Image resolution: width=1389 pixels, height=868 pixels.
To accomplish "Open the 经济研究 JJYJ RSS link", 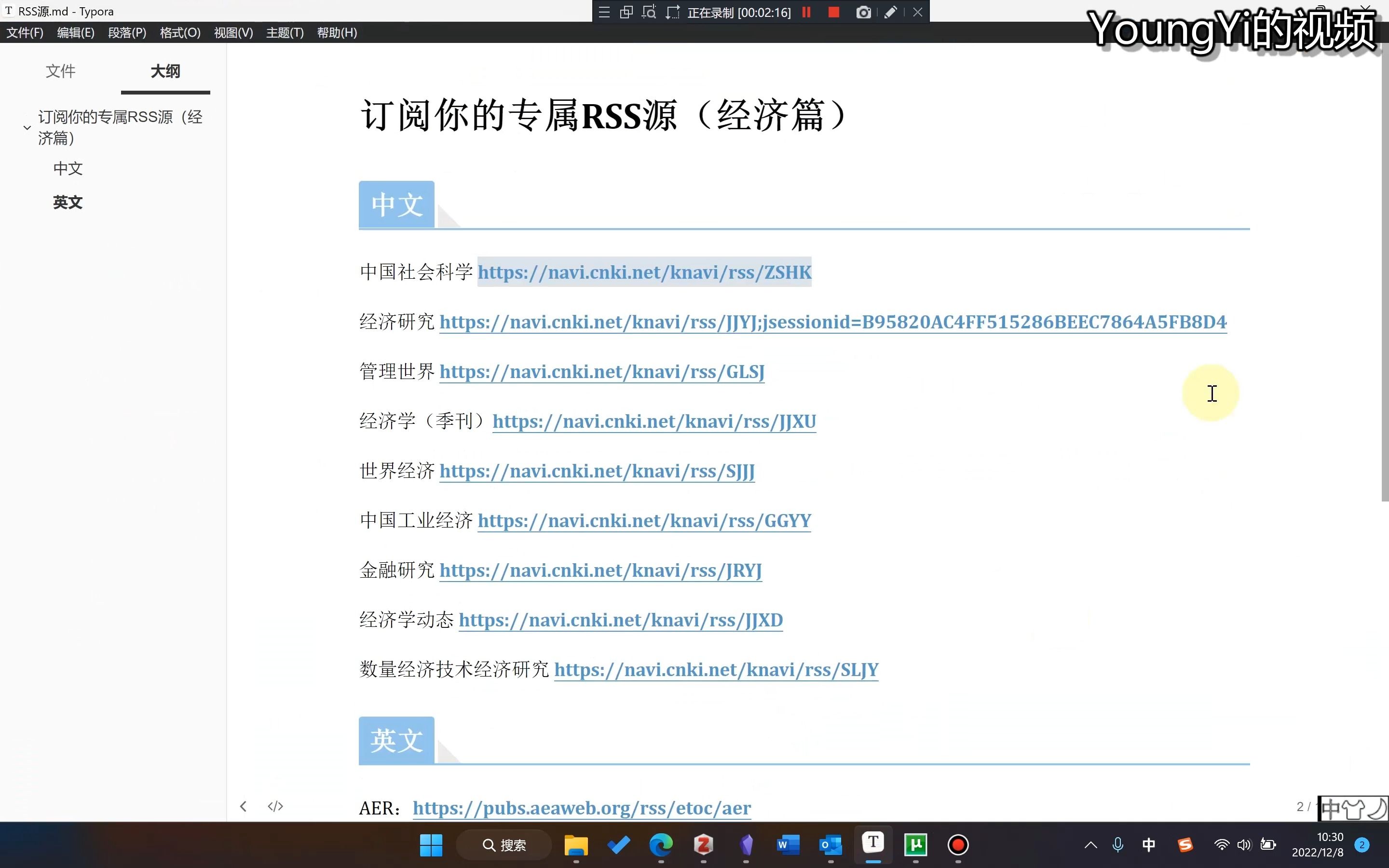I will [x=833, y=322].
